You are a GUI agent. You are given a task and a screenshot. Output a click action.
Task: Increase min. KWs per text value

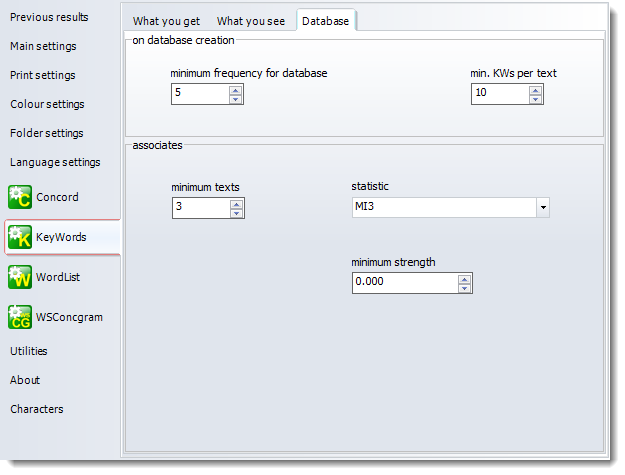tap(536, 89)
